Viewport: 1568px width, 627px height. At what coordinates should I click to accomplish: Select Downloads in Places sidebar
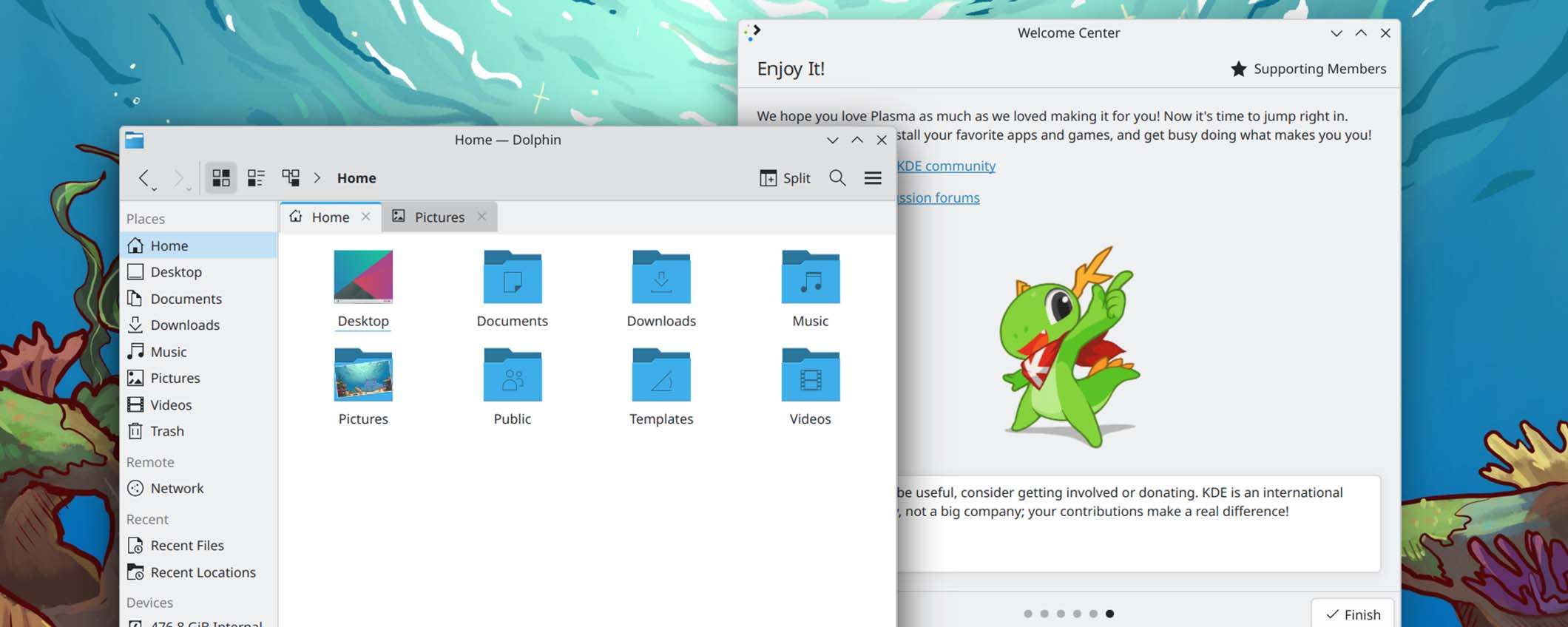198,325
